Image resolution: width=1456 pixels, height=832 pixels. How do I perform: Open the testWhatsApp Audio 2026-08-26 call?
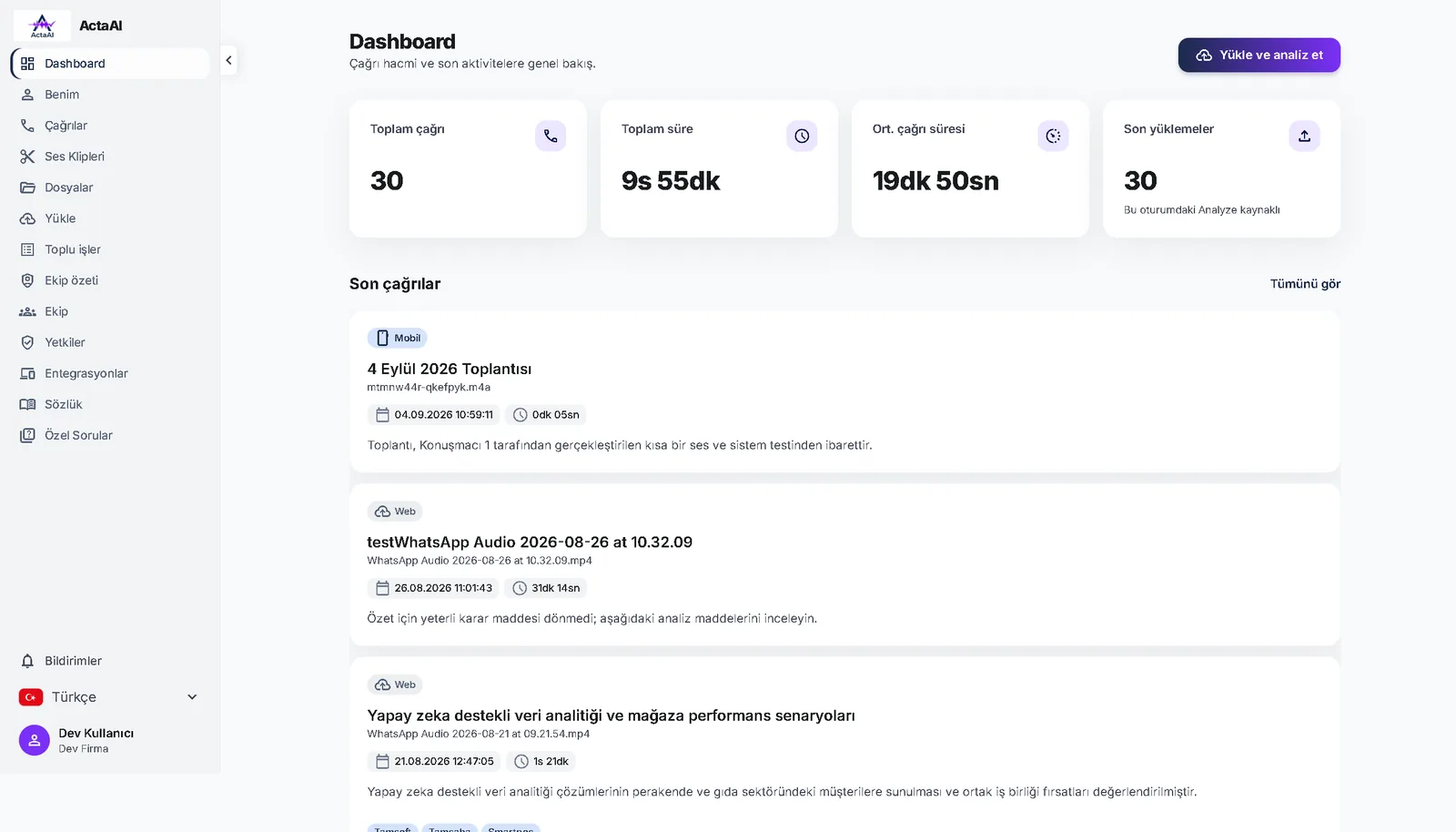(530, 542)
